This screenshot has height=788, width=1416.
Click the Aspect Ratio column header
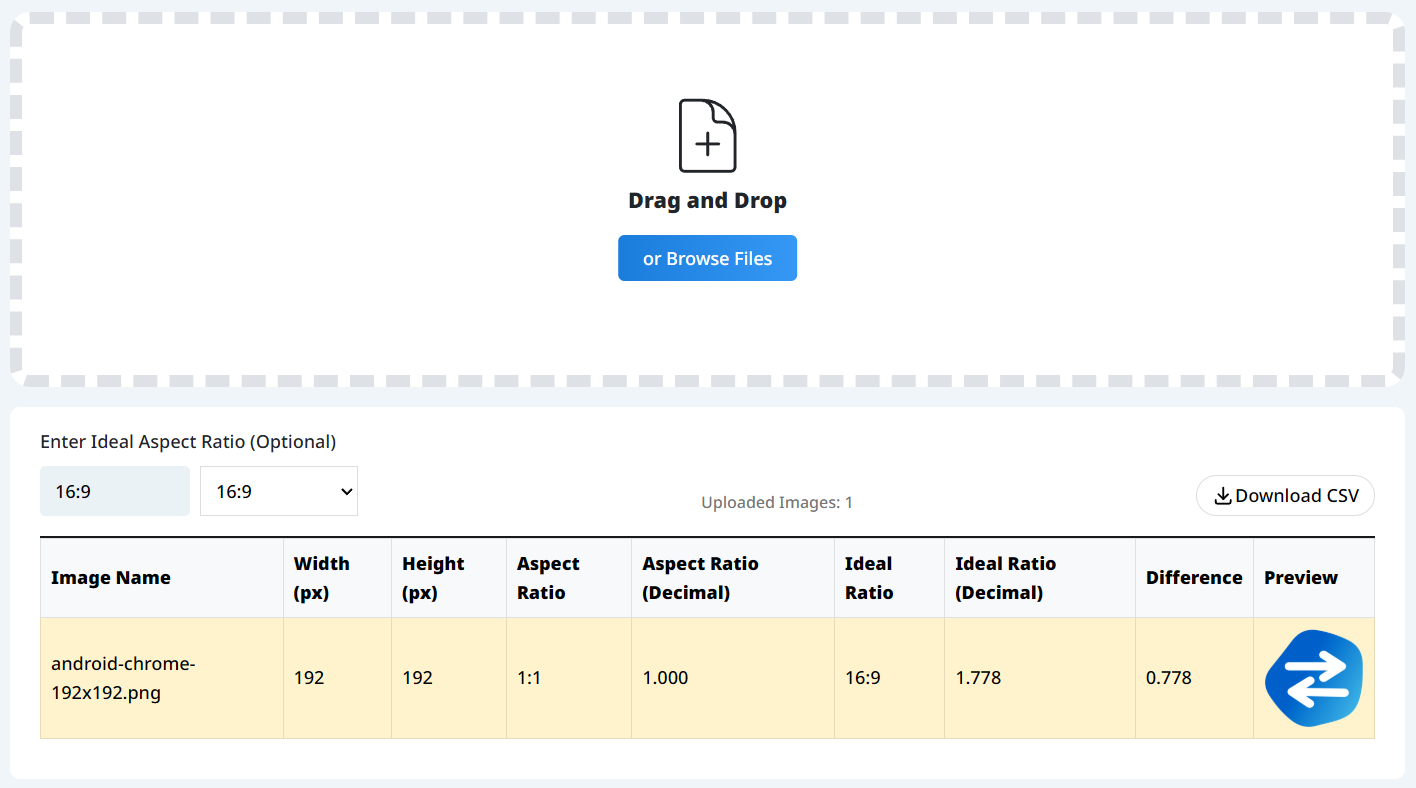point(569,578)
